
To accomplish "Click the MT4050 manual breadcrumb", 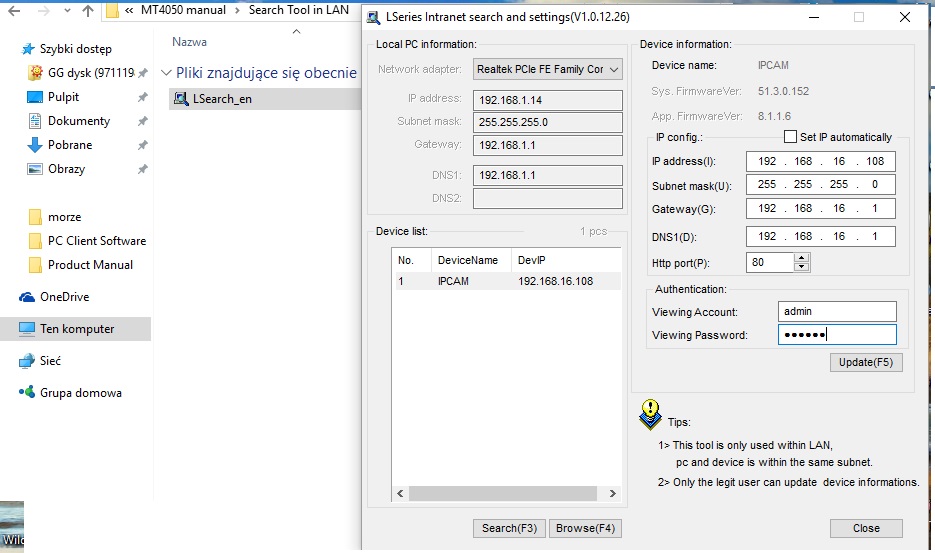I will (183, 10).
